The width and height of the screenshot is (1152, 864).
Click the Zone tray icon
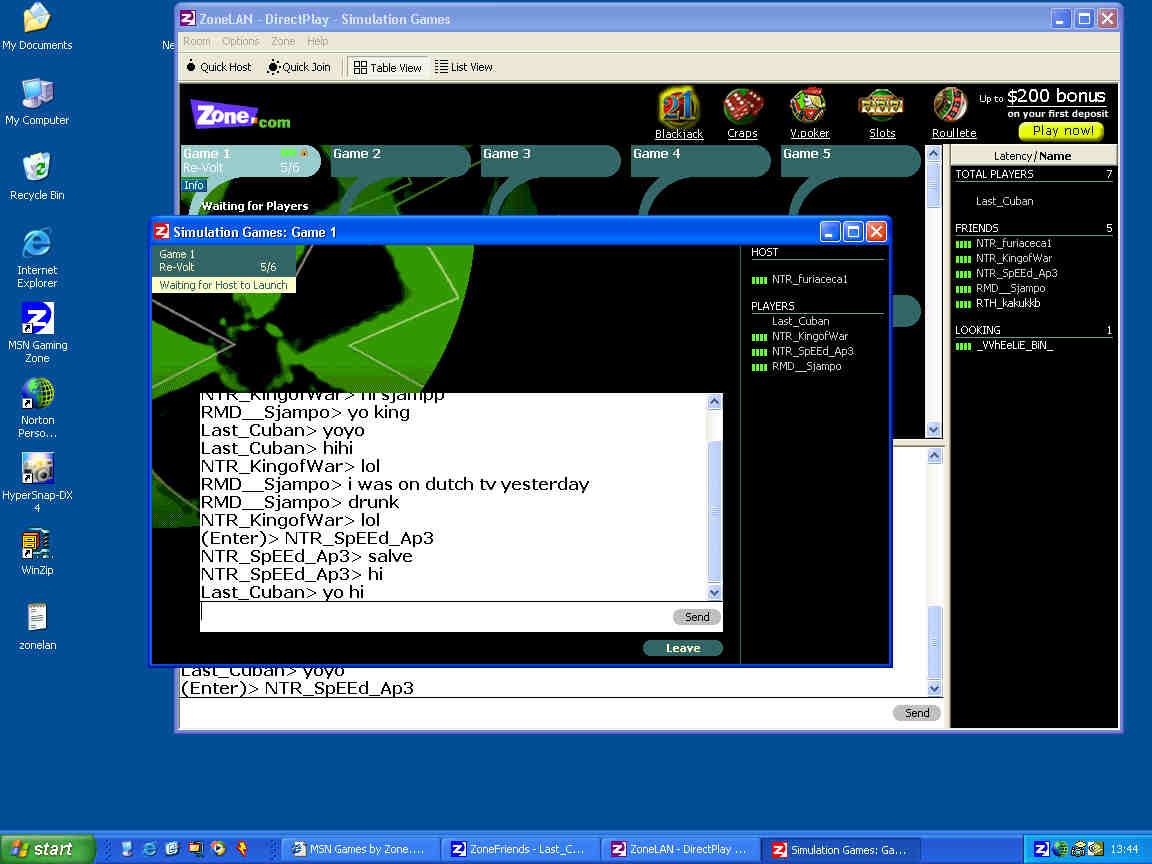point(1041,849)
